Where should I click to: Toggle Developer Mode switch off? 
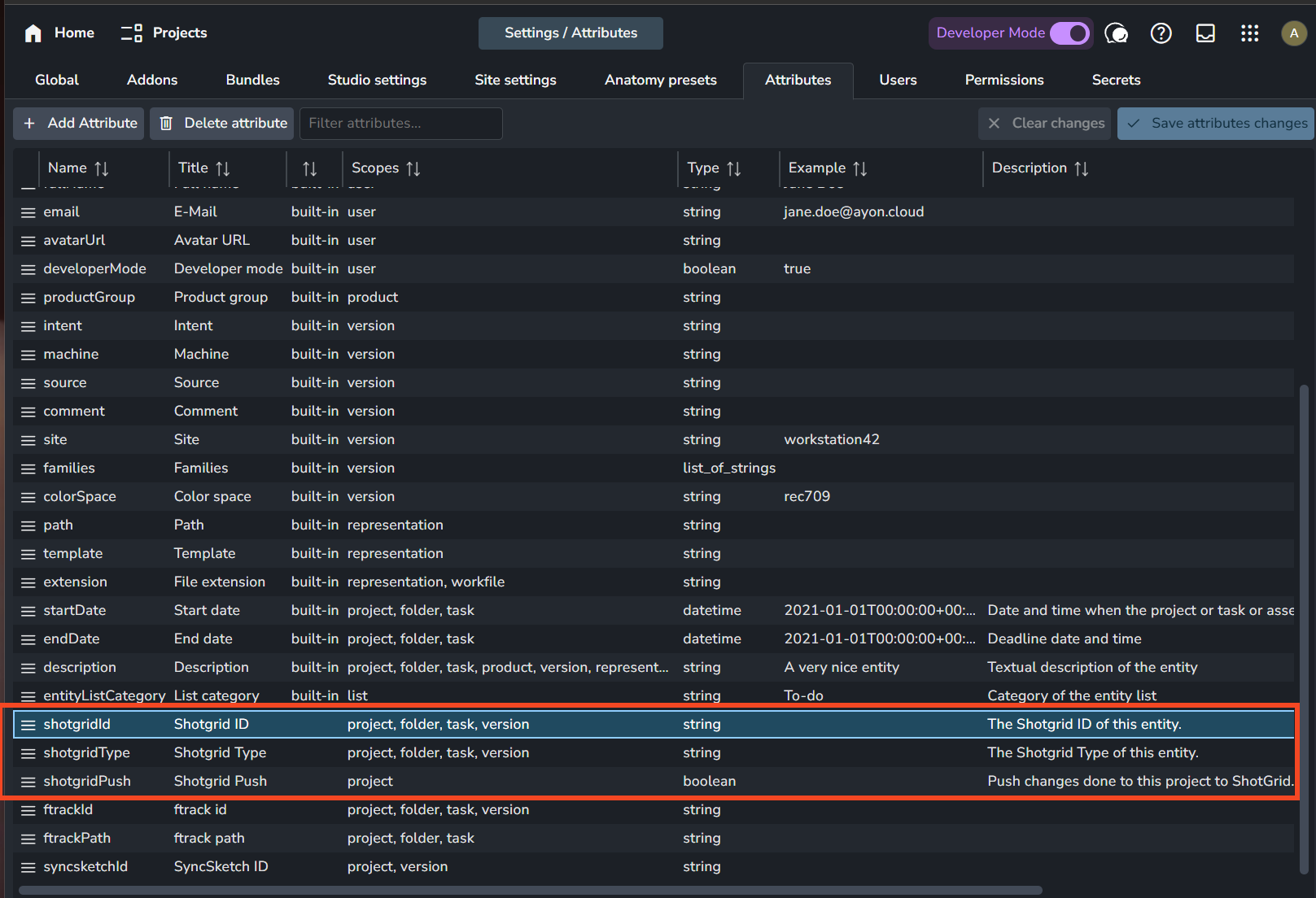click(1069, 33)
